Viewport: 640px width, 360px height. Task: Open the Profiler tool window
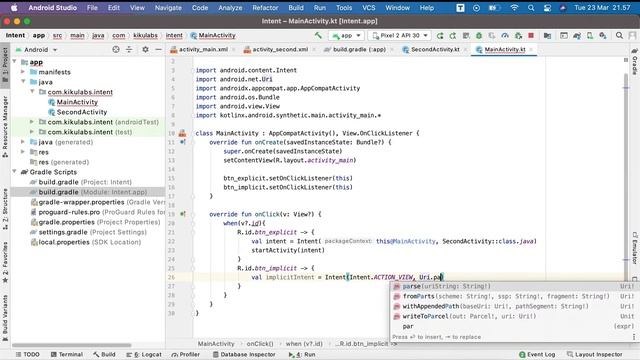[x=186, y=354]
